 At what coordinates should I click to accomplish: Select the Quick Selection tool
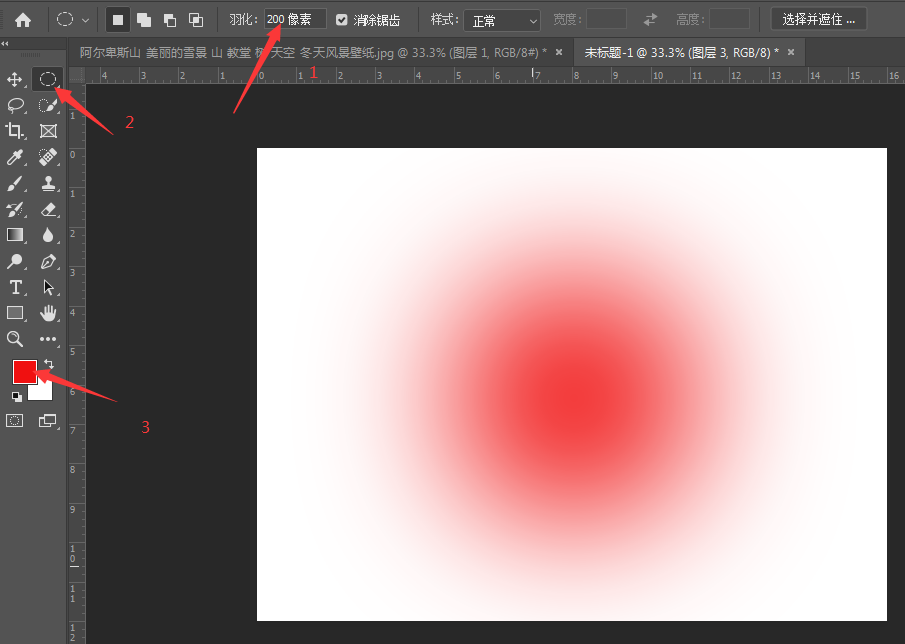point(48,105)
